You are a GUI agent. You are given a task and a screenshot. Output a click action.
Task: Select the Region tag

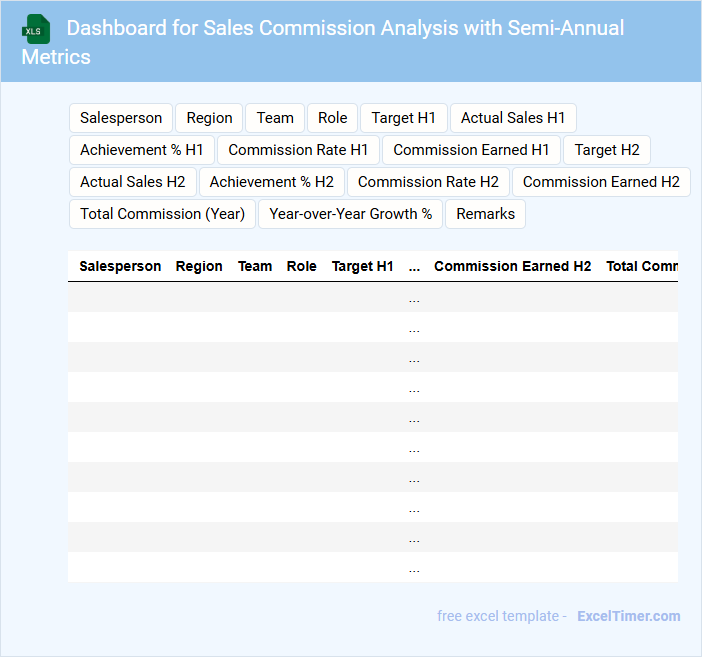209,118
